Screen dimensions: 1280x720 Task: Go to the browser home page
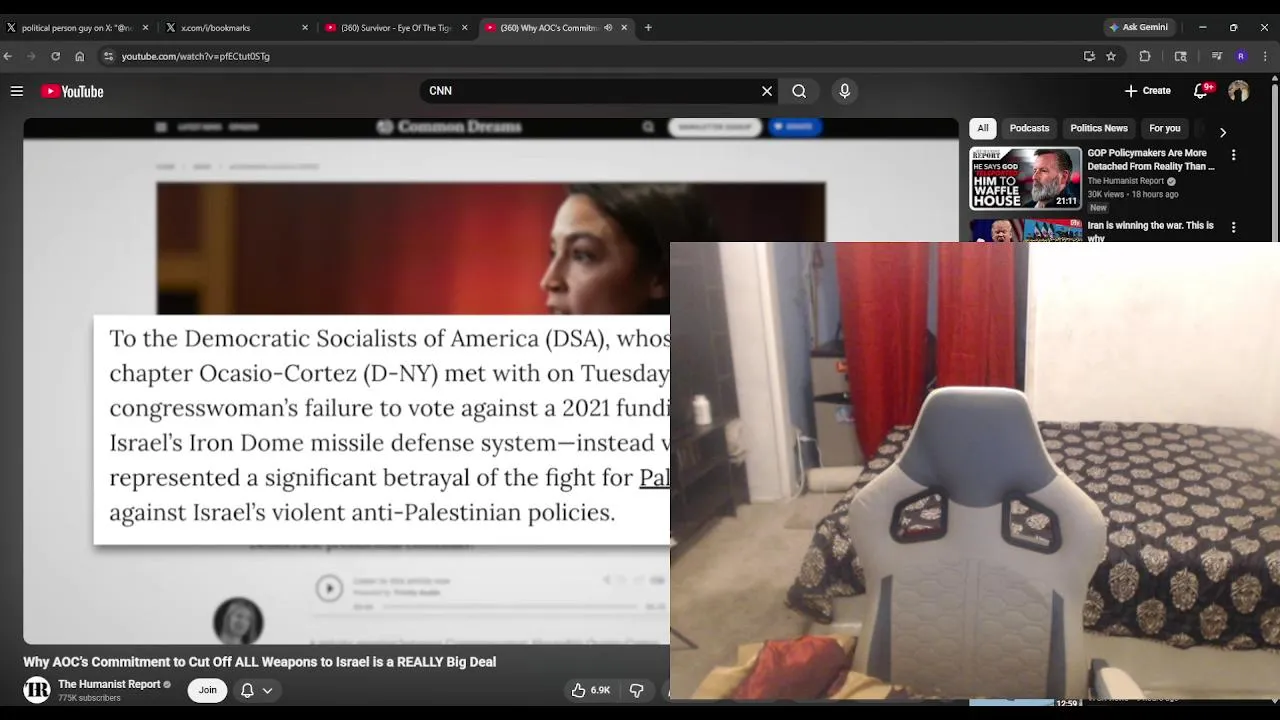(x=80, y=56)
